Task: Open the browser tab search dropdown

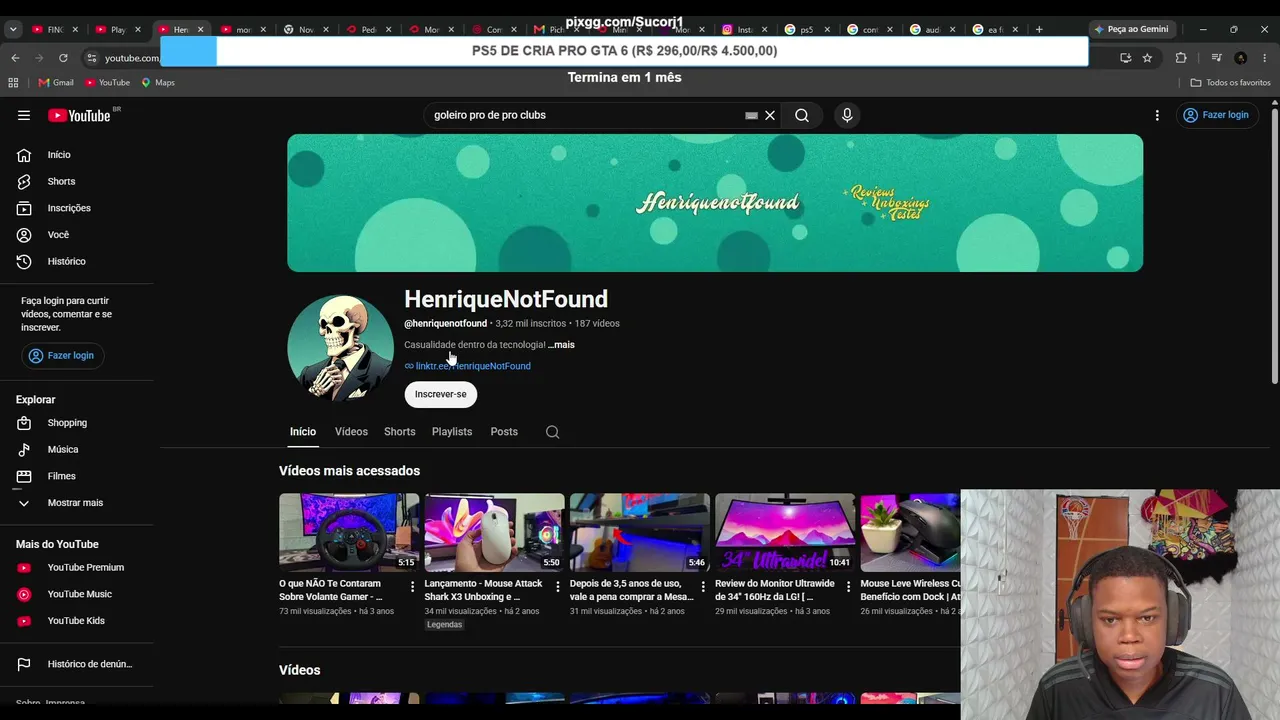Action: tap(13, 30)
